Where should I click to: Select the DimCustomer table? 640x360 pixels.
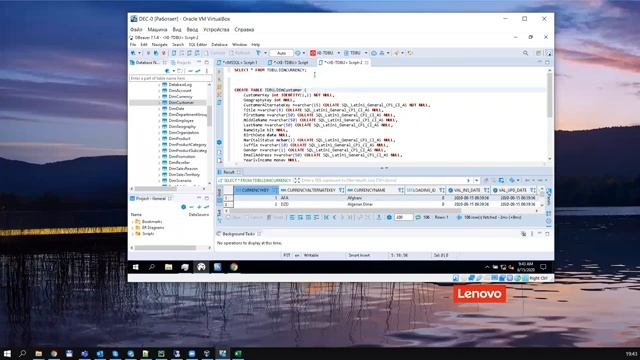tap(181, 102)
